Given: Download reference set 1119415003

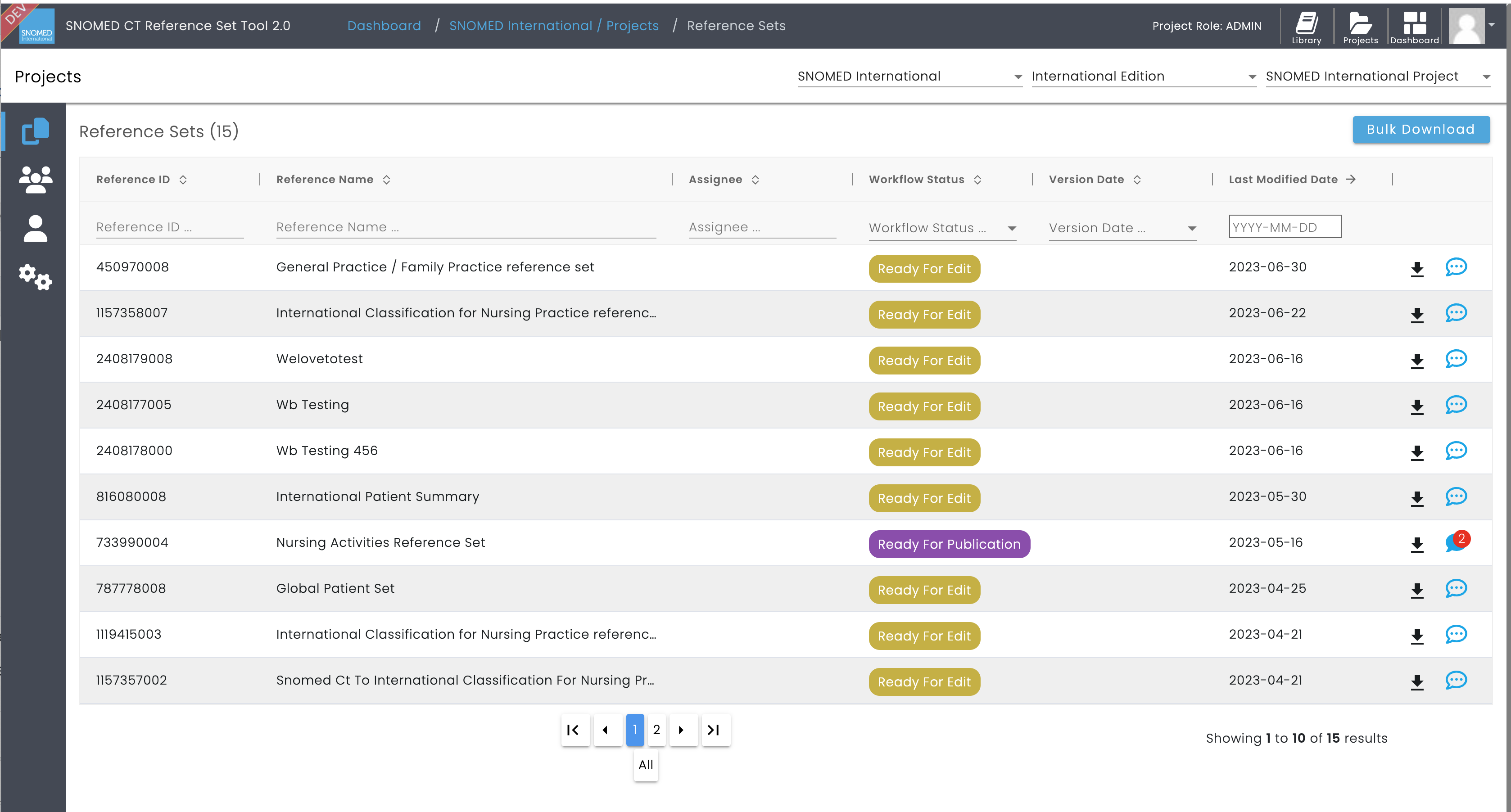Looking at the screenshot, I should pyautogui.click(x=1417, y=636).
